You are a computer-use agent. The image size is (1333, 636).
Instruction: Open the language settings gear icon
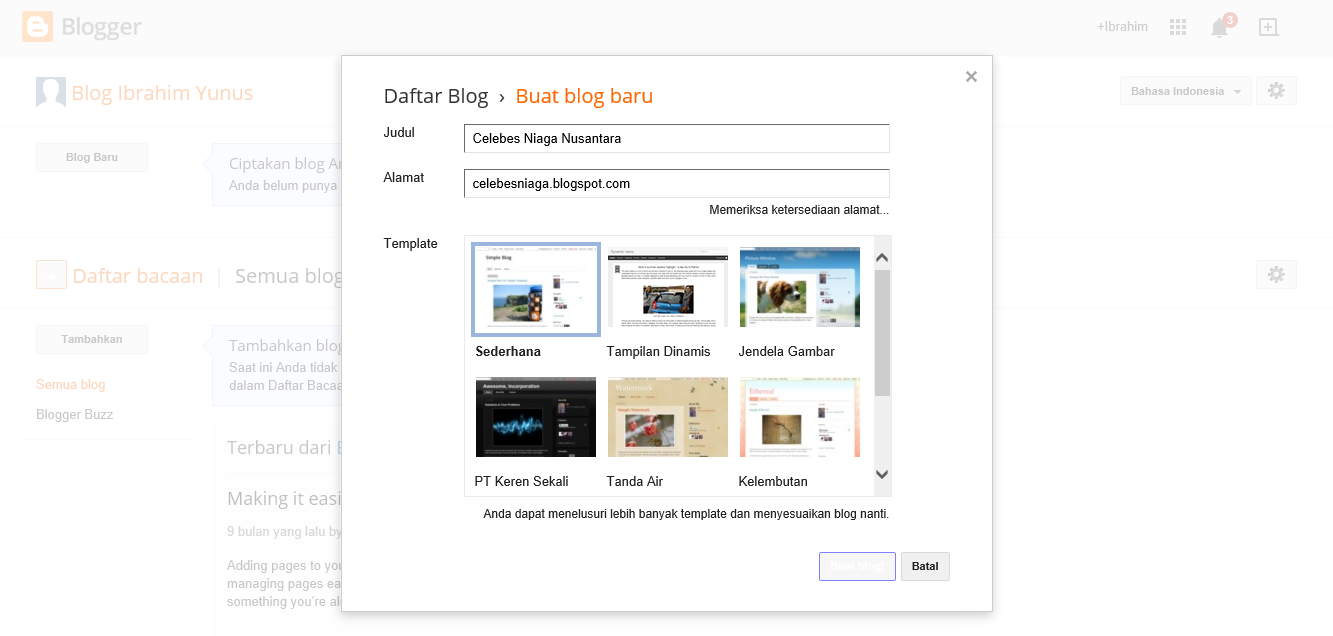point(1276,90)
